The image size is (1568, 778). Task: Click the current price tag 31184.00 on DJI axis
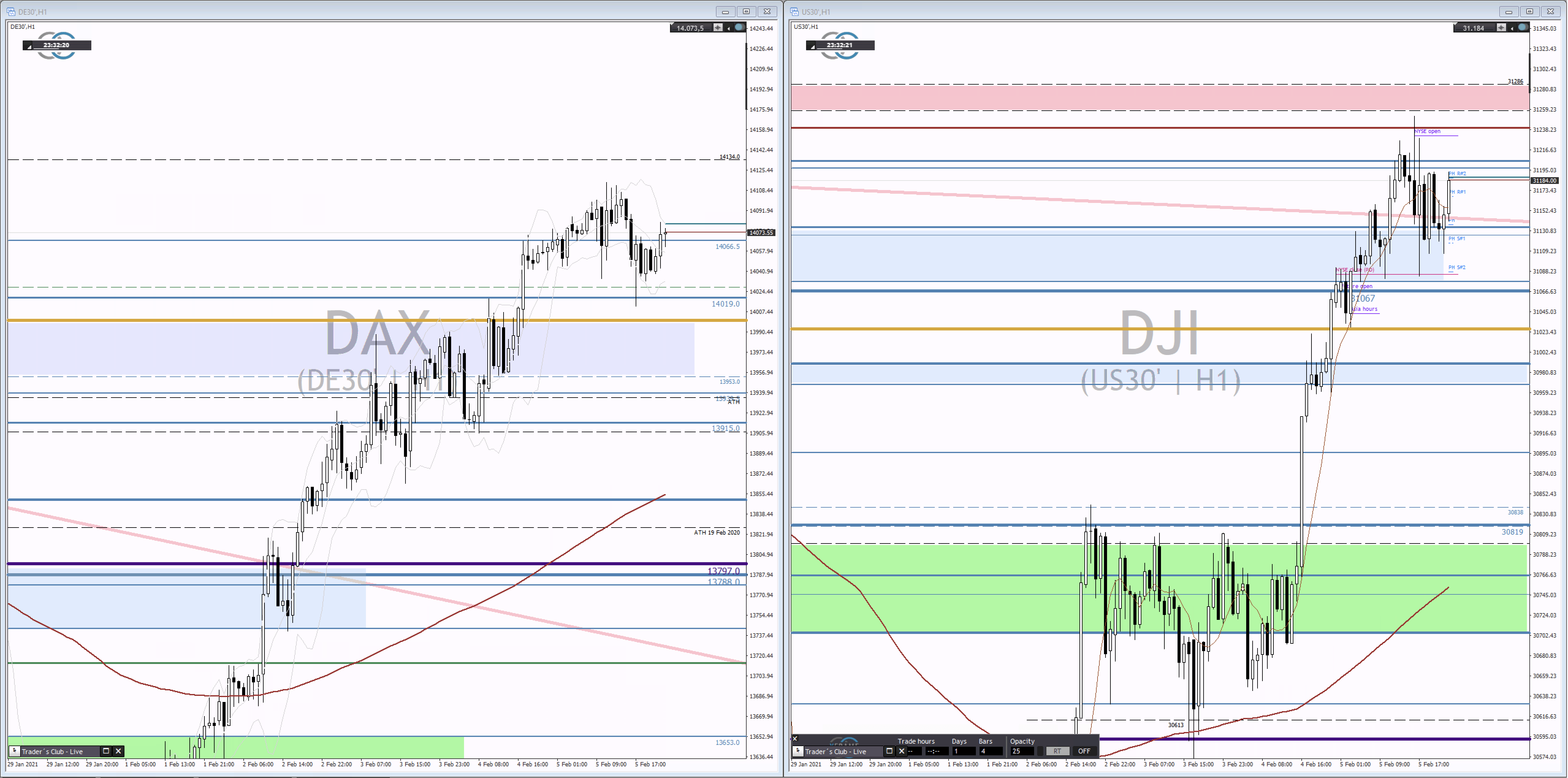[1544, 181]
